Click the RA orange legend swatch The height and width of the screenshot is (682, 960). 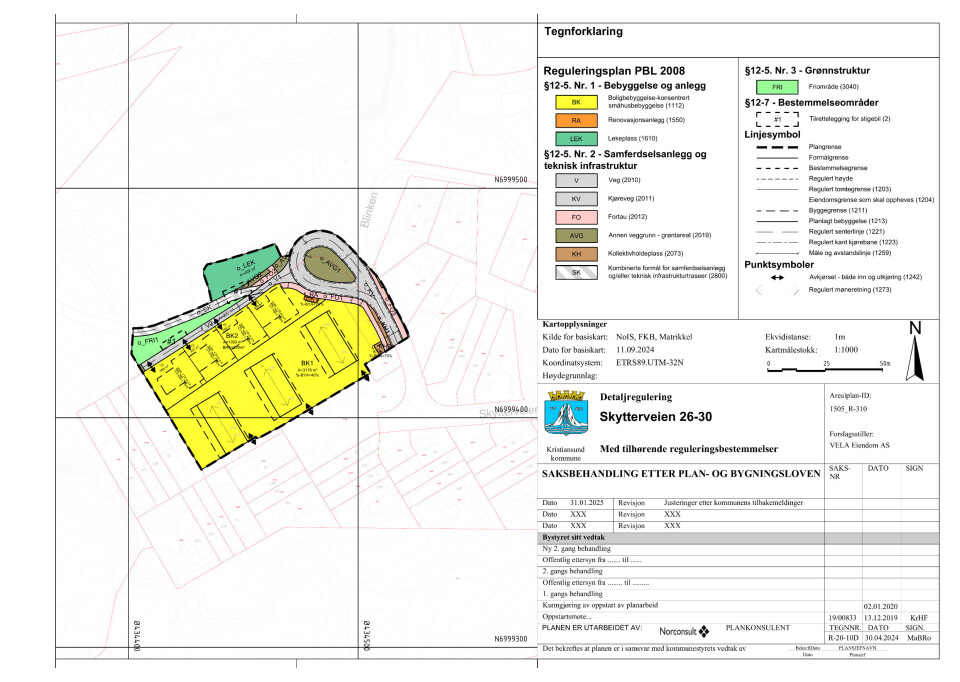[x=576, y=121]
